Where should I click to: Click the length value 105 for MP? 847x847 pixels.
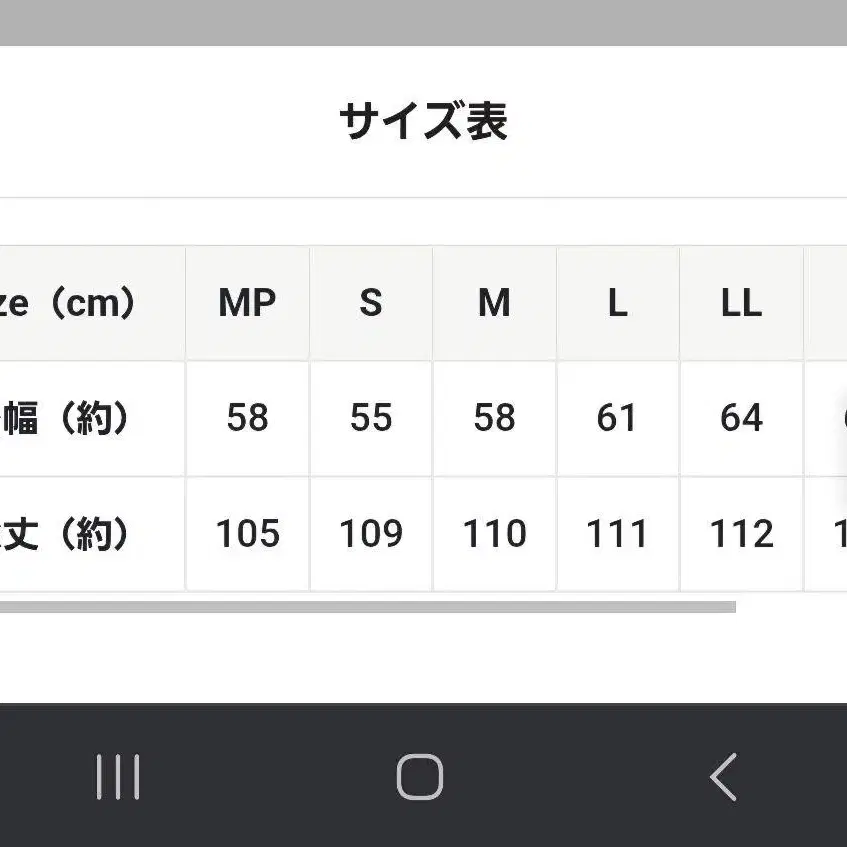(x=247, y=535)
